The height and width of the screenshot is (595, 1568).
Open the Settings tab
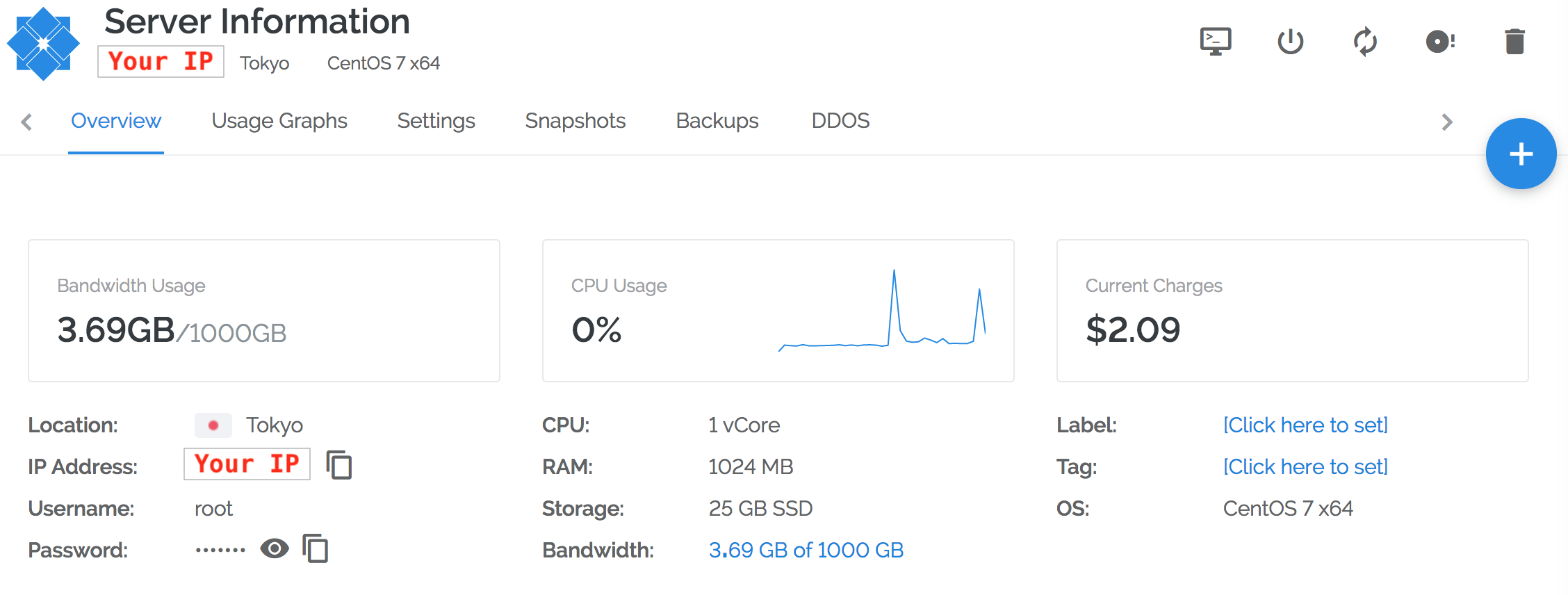tap(436, 121)
